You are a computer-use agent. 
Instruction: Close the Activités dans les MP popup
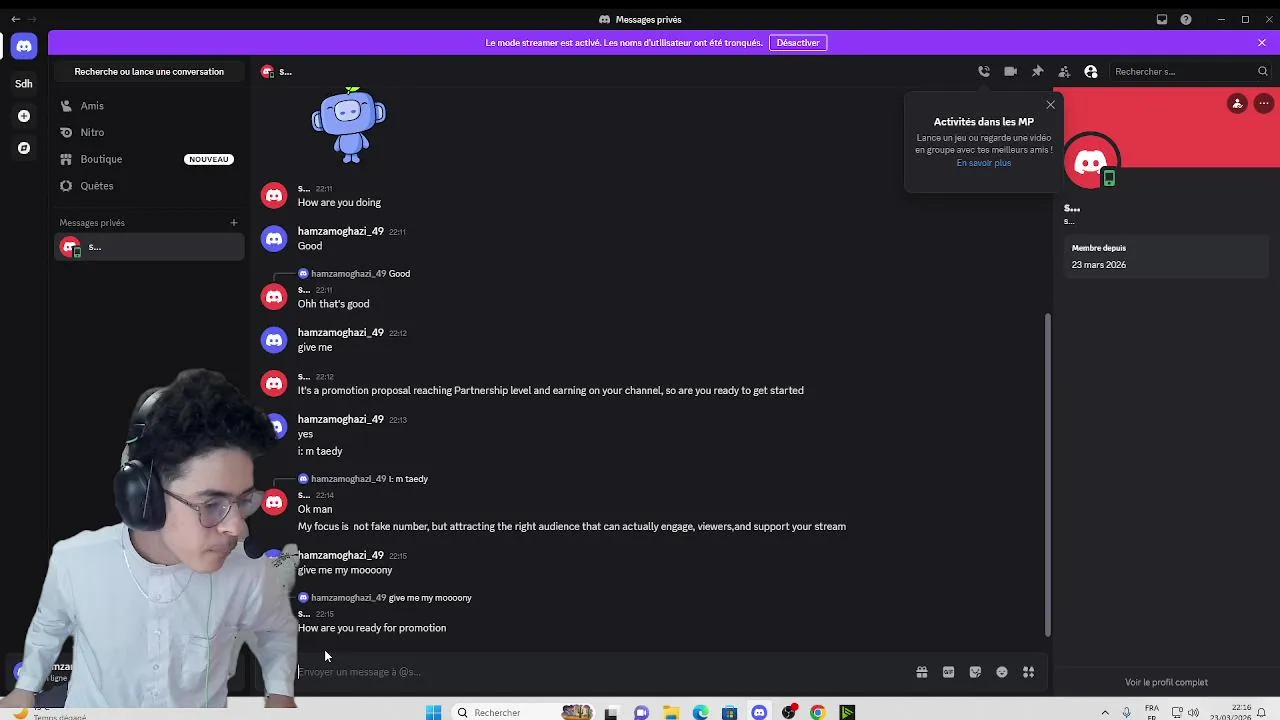coord(1050,105)
